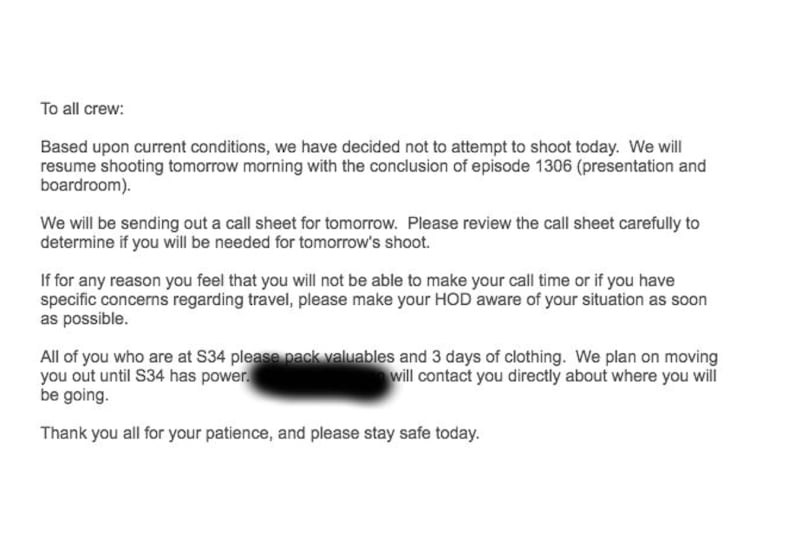Click the phrase 'please stay safe today'
The height and width of the screenshot is (533, 800).
tap(393, 434)
